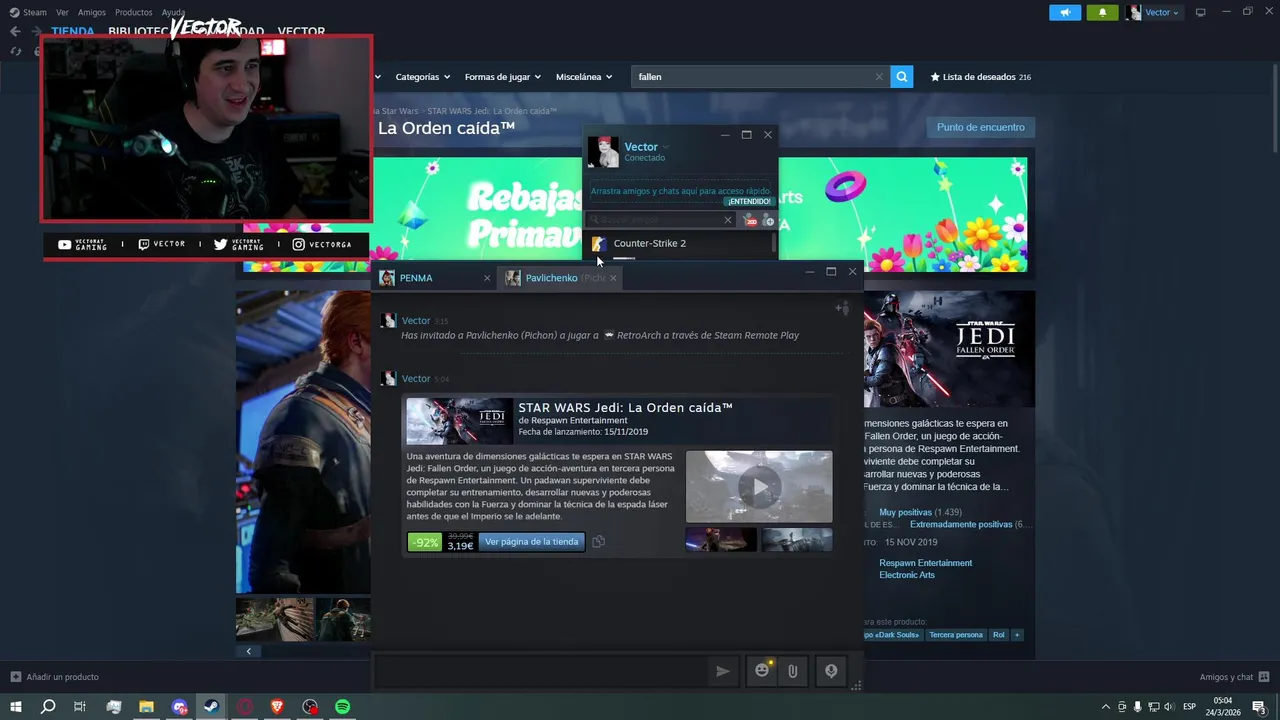Click the attach file paperclip icon
This screenshot has width=1280, height=720.
793,671
